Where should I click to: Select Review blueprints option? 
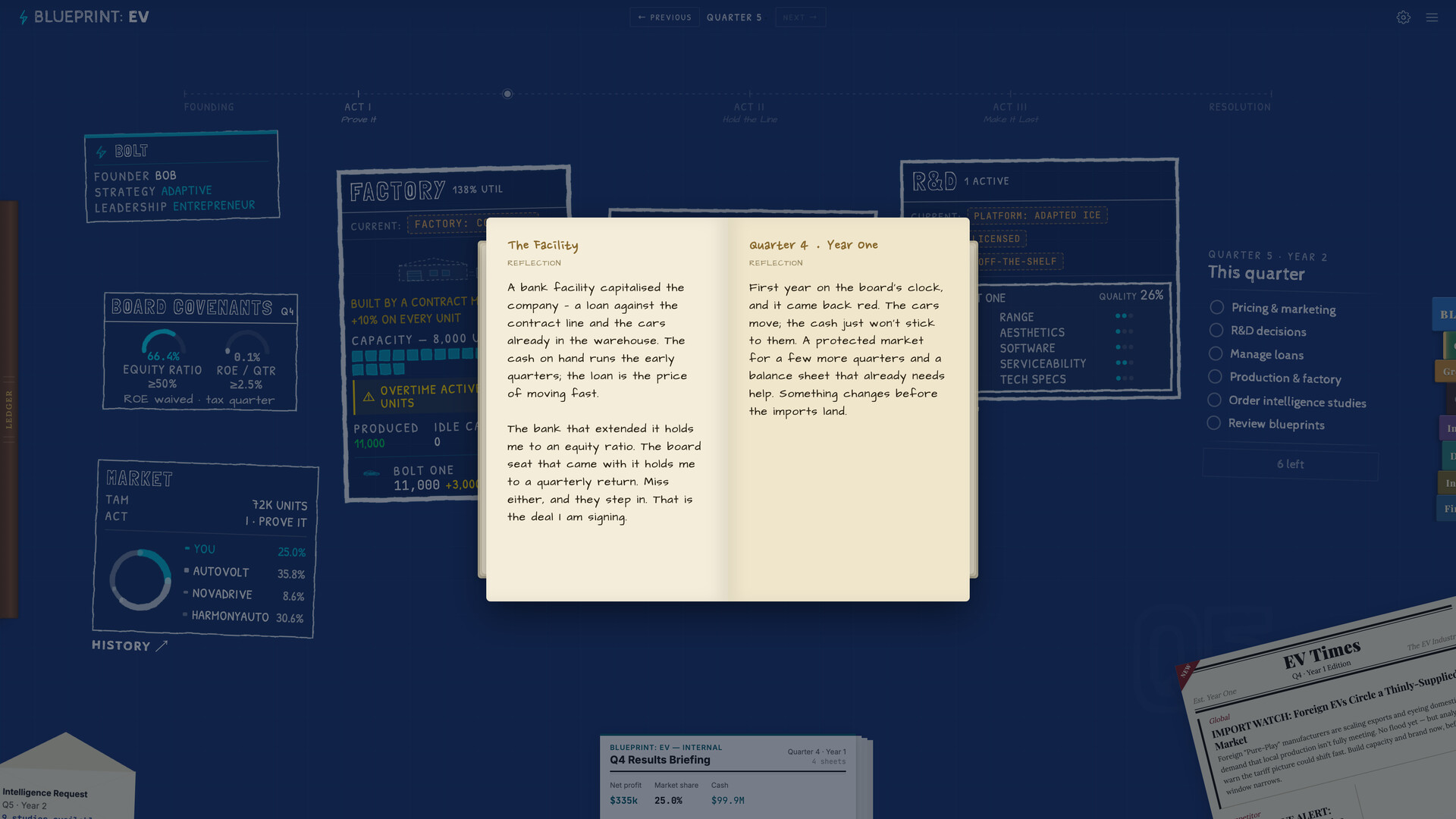(x=1266, y=424)
